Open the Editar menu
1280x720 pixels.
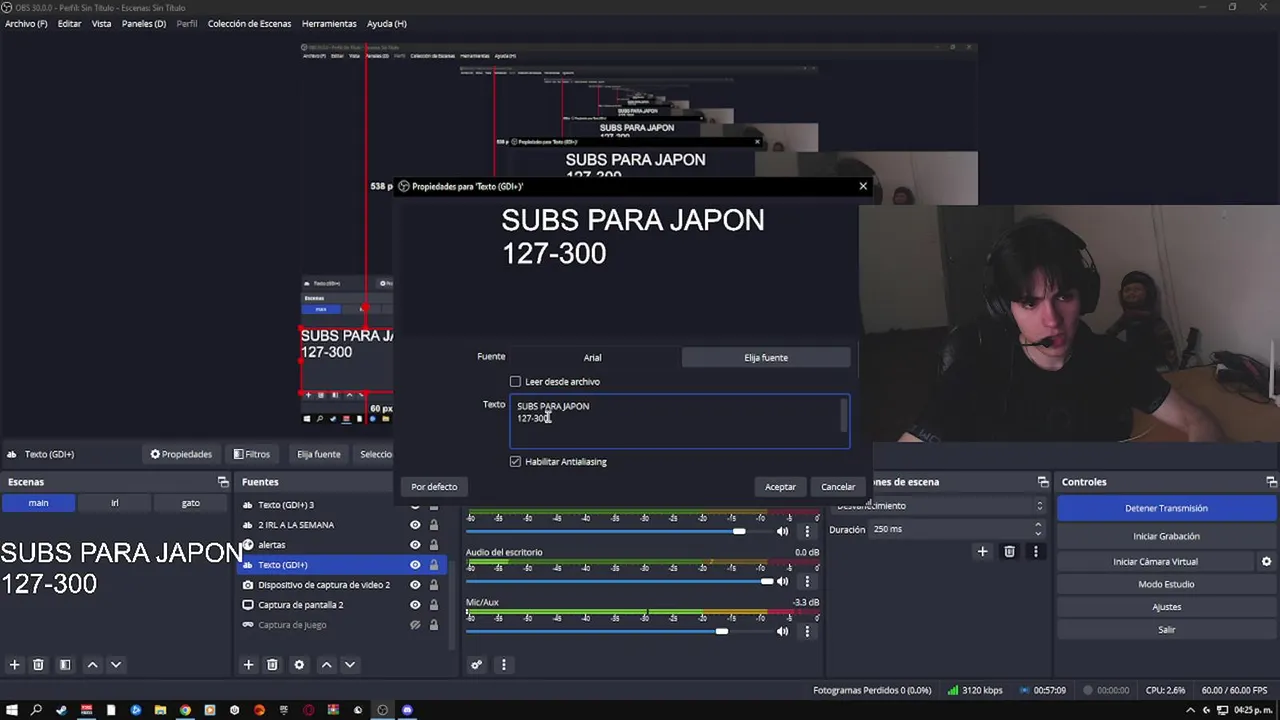click(x=69, y=23)
